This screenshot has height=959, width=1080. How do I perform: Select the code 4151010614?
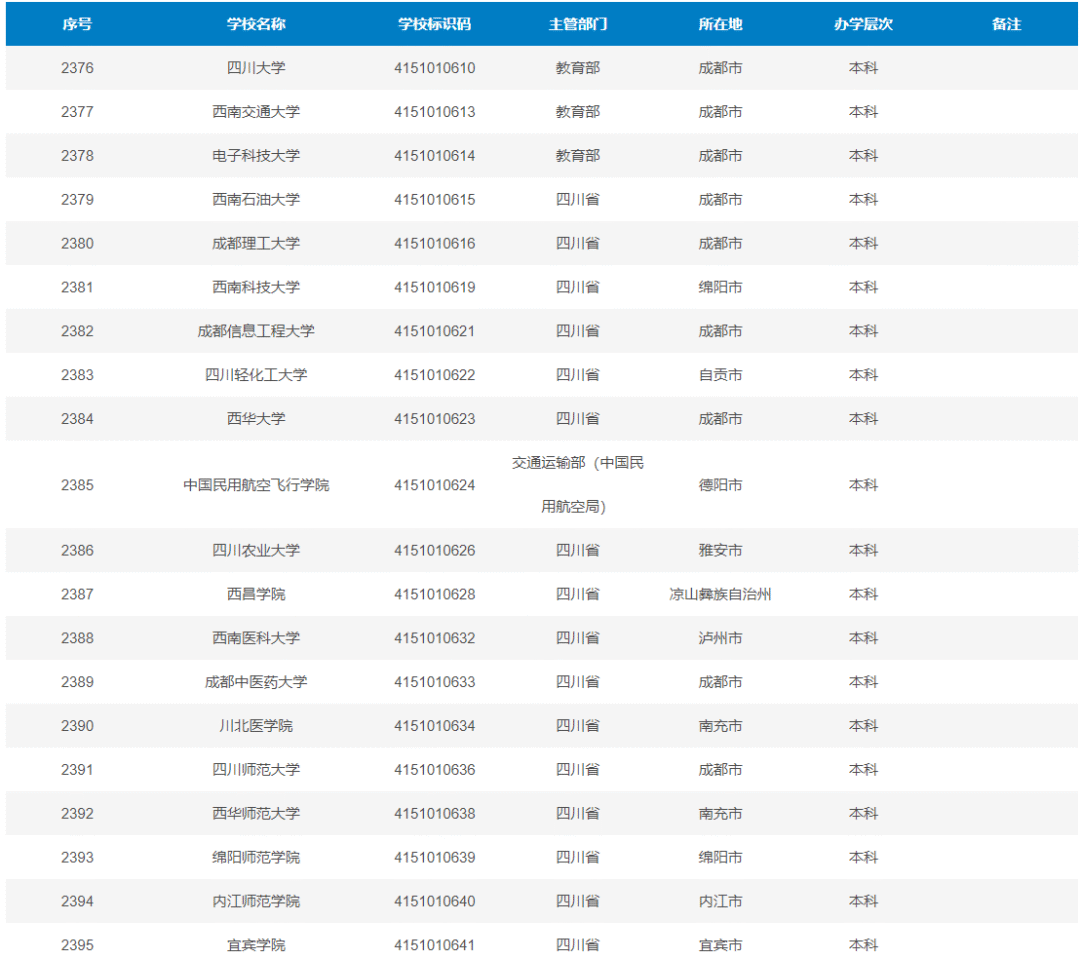pos(435,156)
